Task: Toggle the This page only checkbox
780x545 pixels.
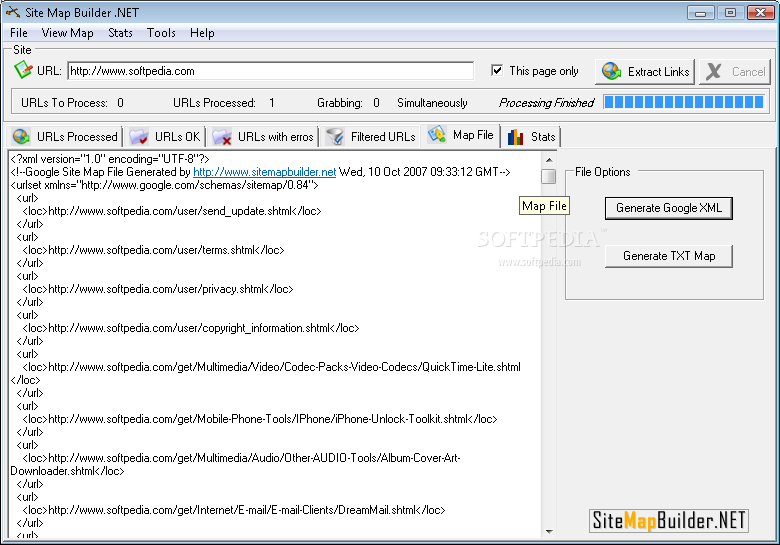Action: click(496, 70)
